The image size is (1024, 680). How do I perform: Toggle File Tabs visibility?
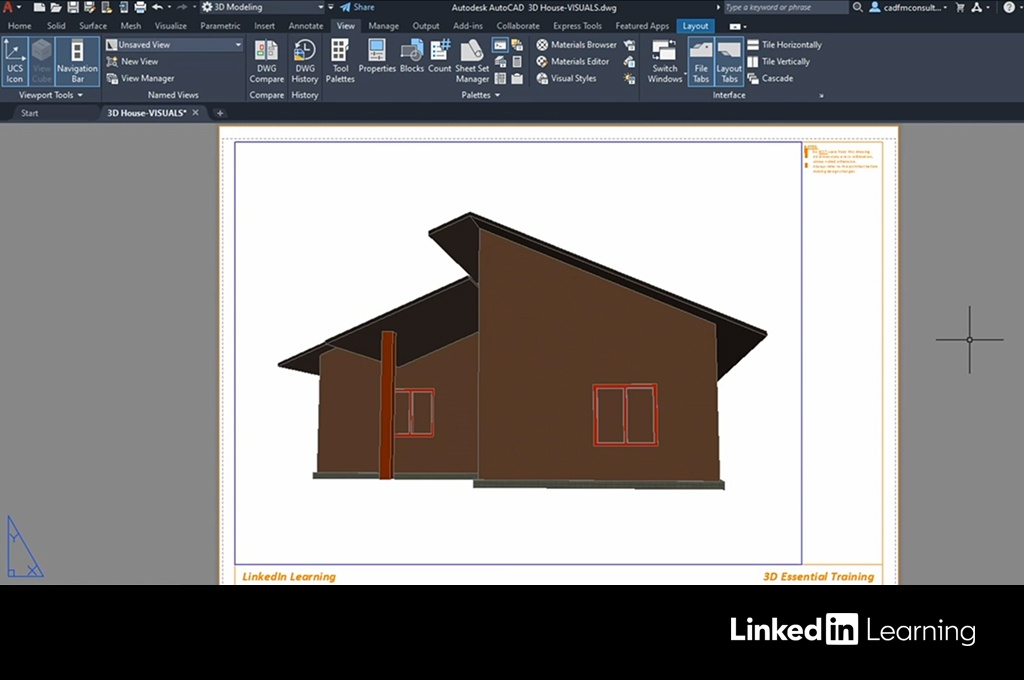pyautogui.click(x=701, y=61)
